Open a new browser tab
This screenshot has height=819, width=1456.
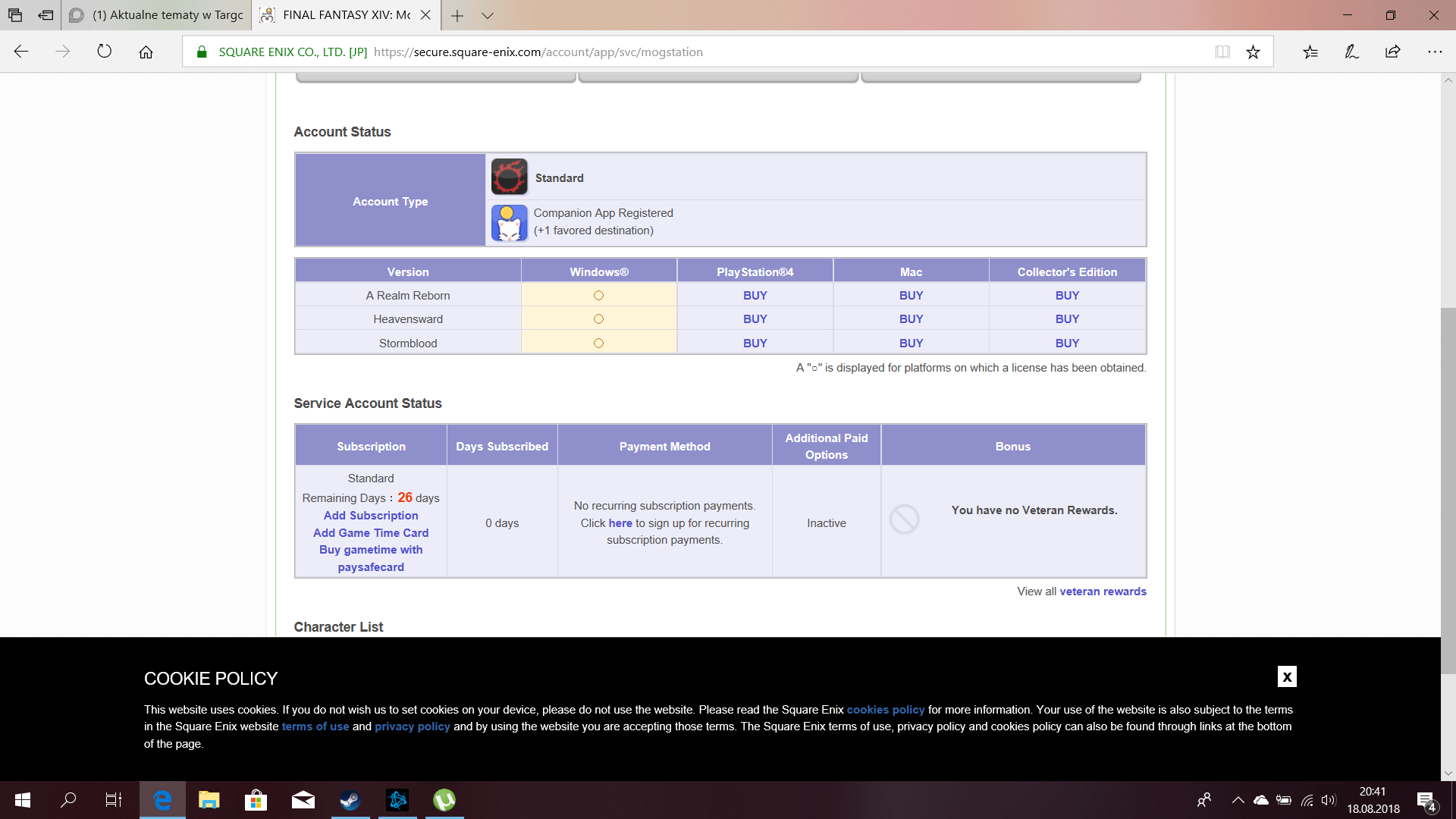coord(457,15)
